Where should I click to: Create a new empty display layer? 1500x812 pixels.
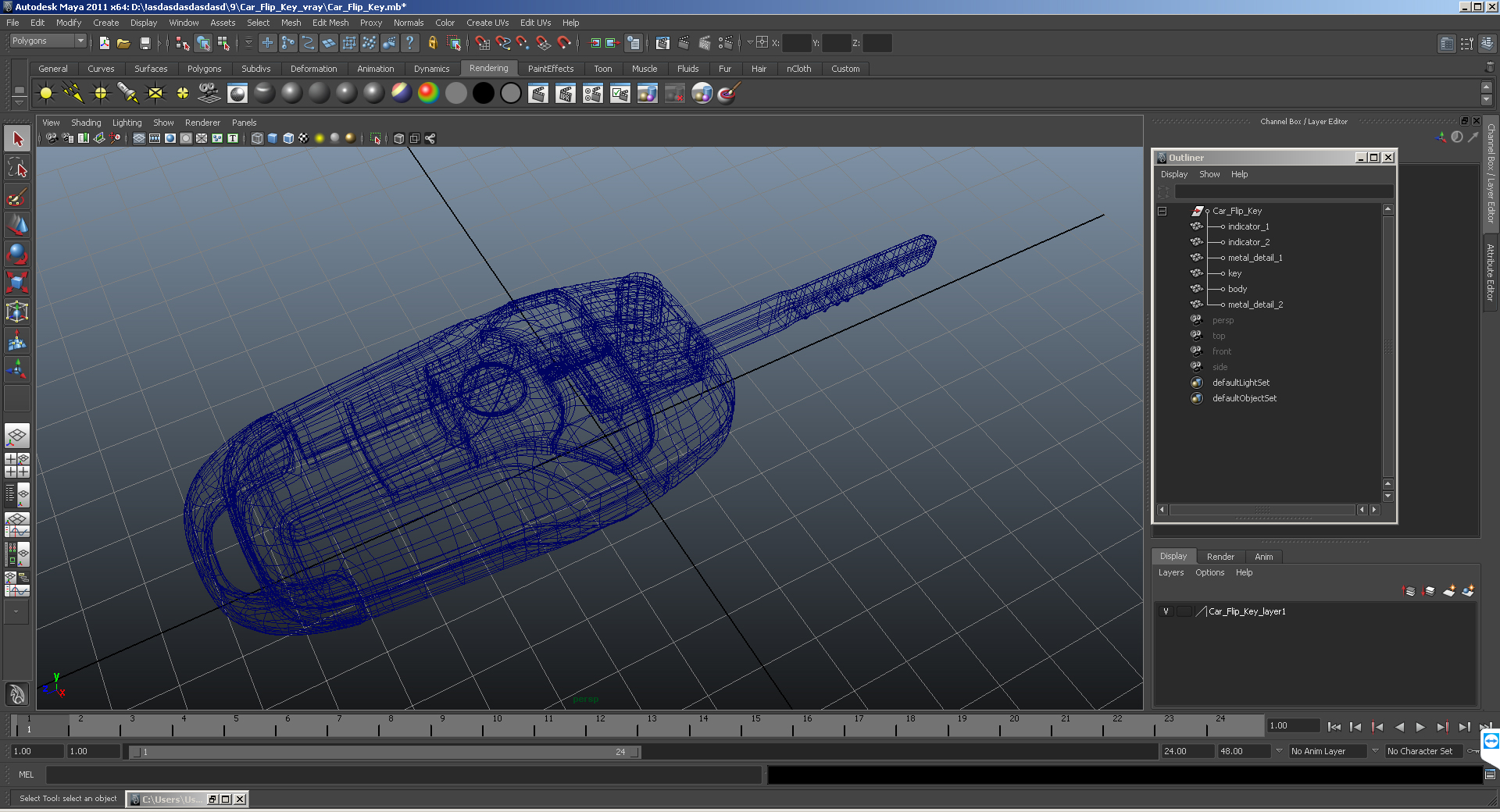[x=1449, y=590]
